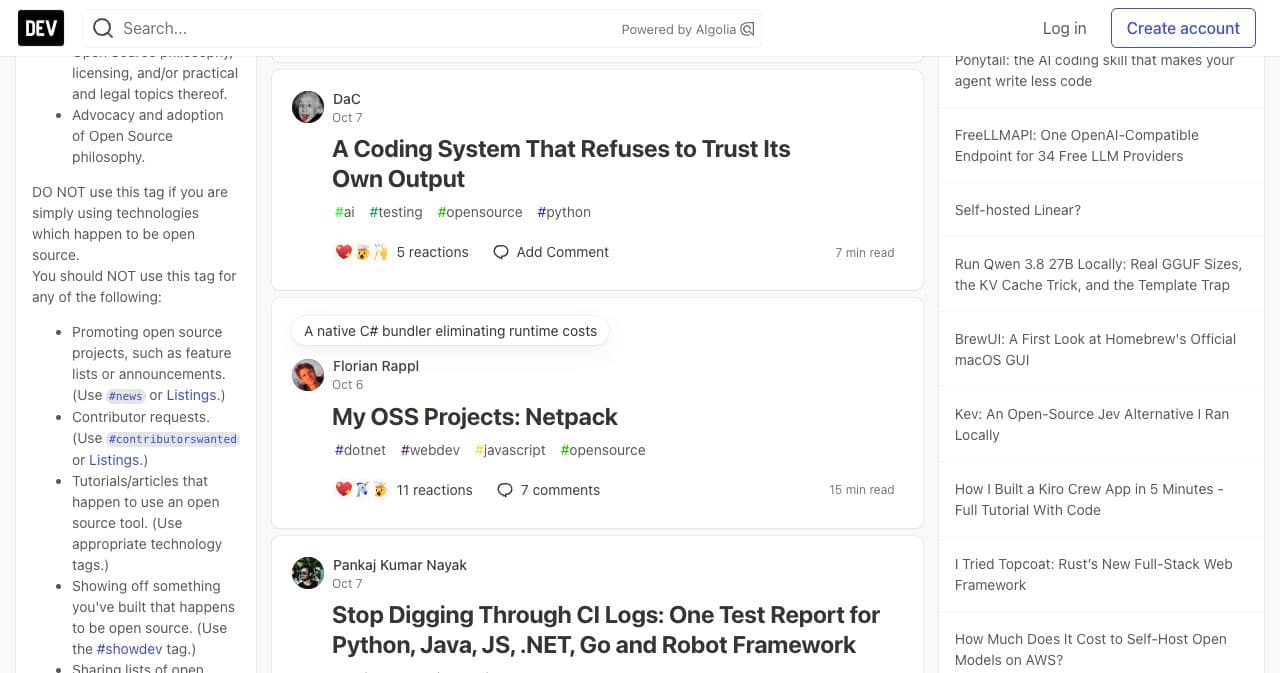View Pankaj Kumar Nayak's avatar
Screen dimensions: 1280x673
pos(308,573)
